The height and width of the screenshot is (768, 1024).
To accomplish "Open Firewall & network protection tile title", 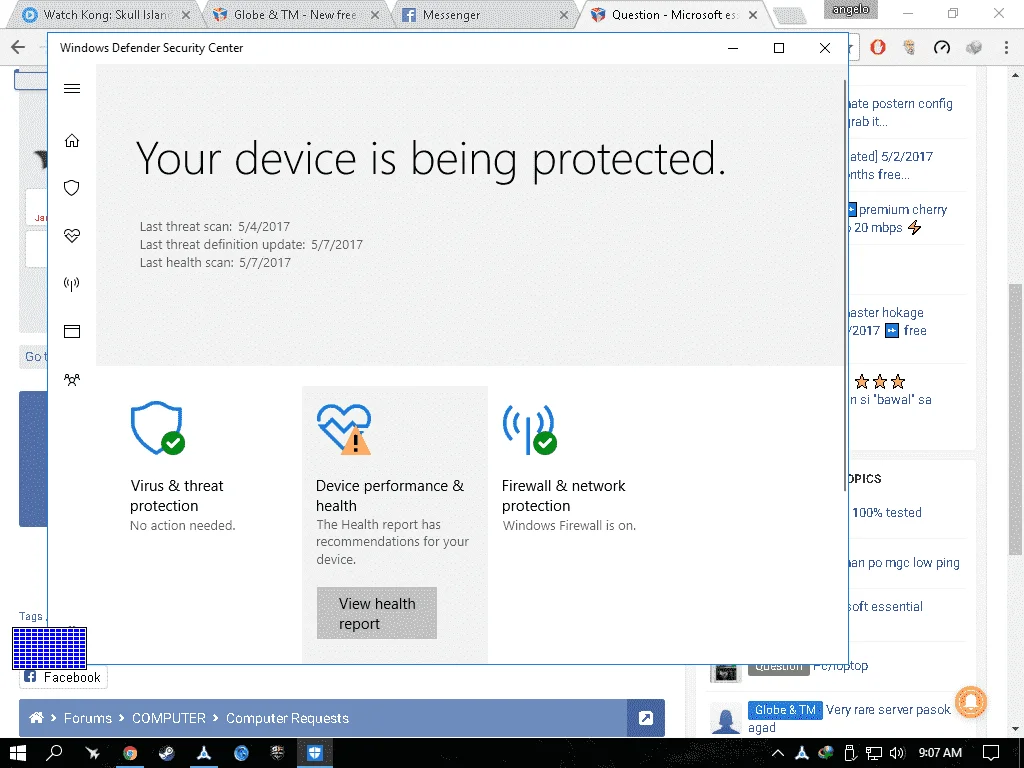I will pos(563,496).
